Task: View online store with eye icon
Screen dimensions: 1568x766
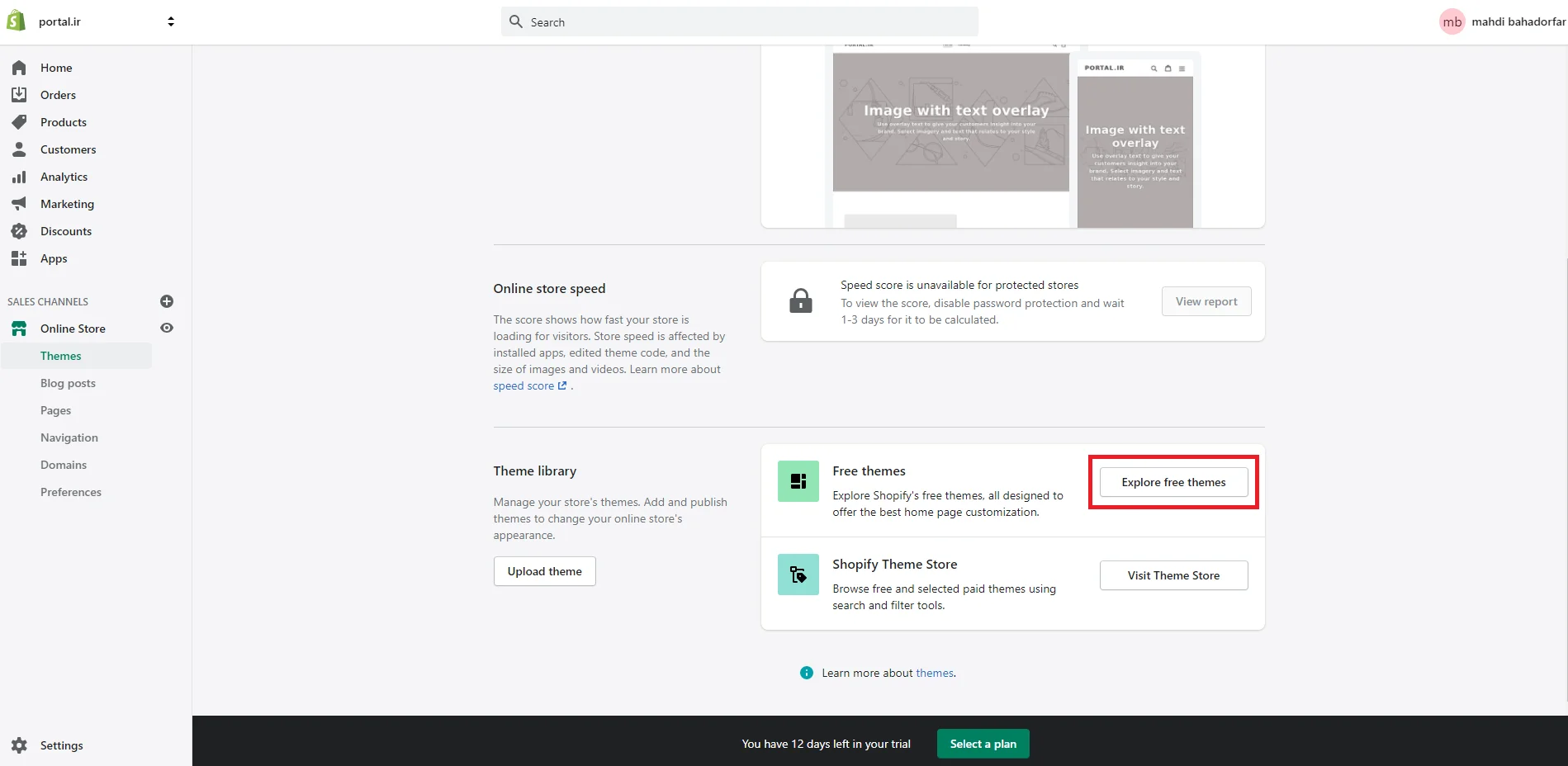Action: click(x=167, y=329)
